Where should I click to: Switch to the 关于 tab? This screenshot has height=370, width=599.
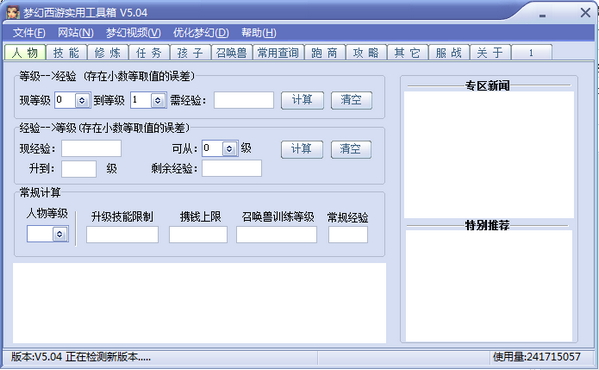click(x=490, y=53)
